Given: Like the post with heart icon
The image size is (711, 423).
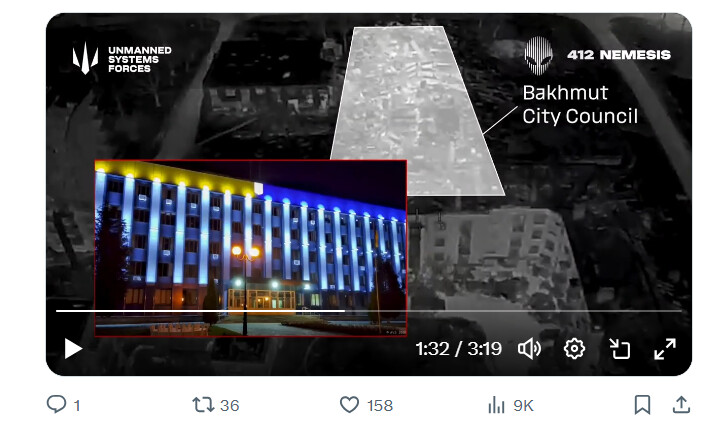Looking at the screenshot, I should 349,405.
